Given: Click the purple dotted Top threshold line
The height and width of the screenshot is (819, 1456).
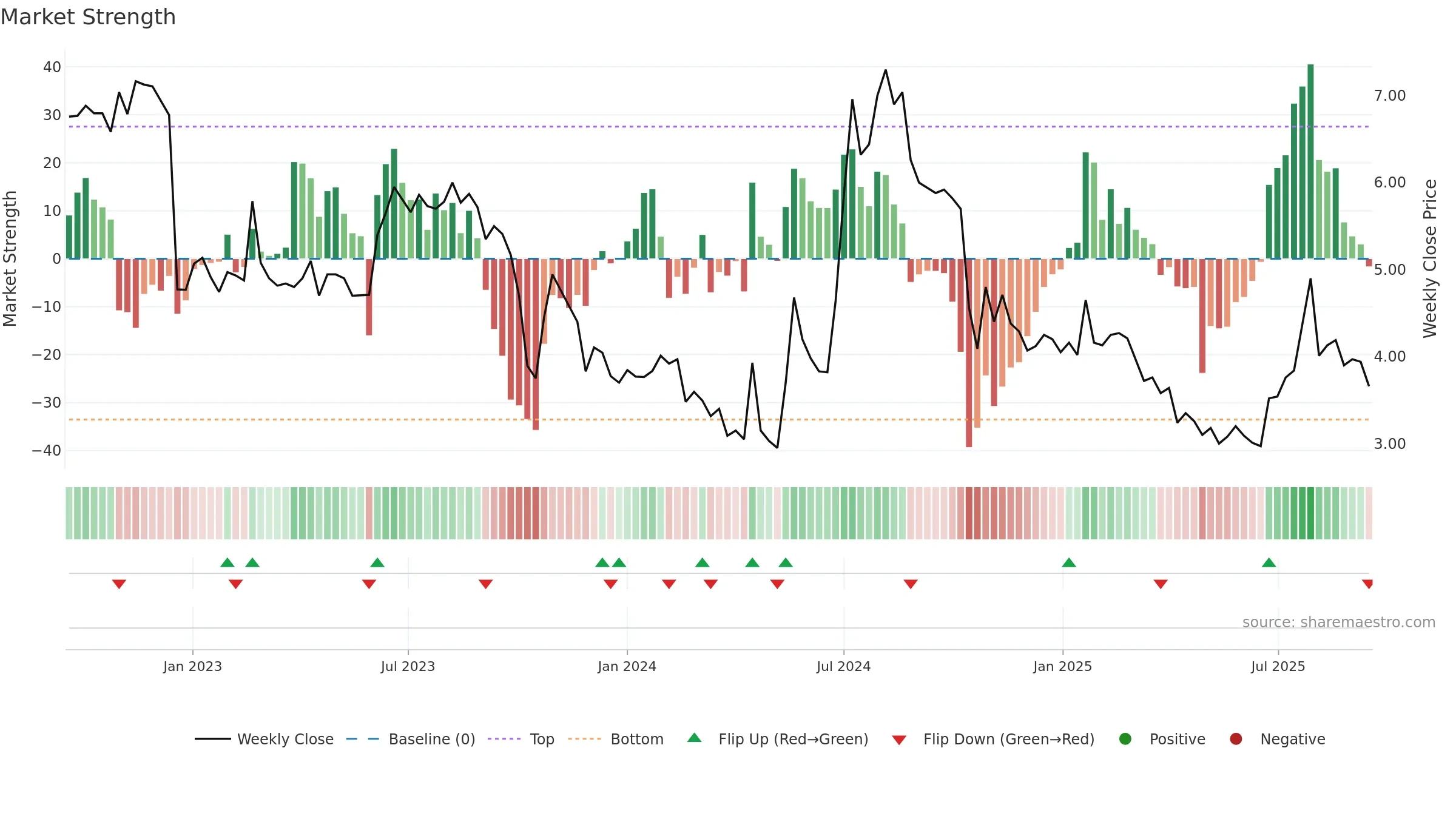Looking at the screenshot, I should click(x=719, y=127).
